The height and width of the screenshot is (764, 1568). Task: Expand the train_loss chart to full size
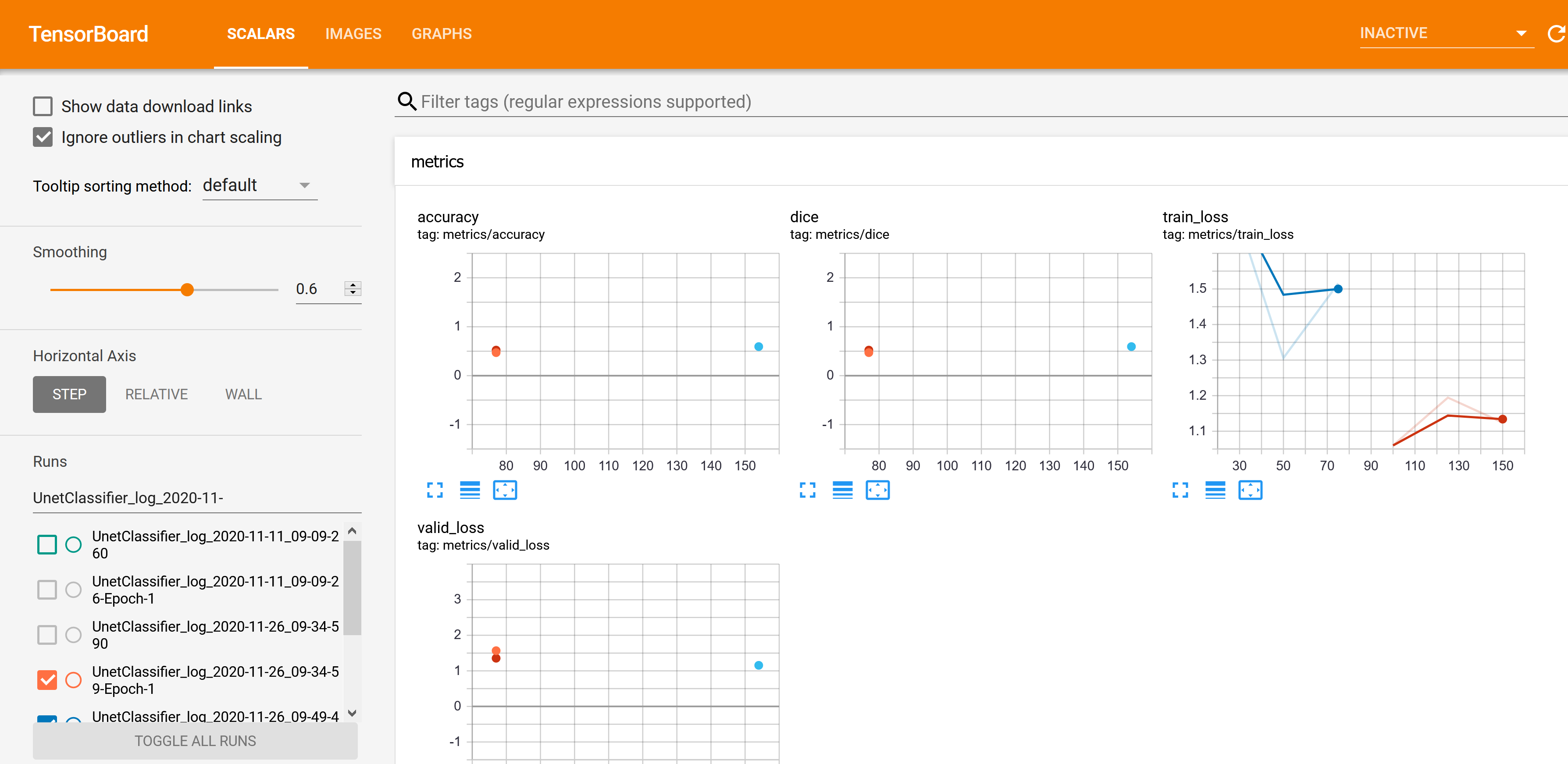1180,490
